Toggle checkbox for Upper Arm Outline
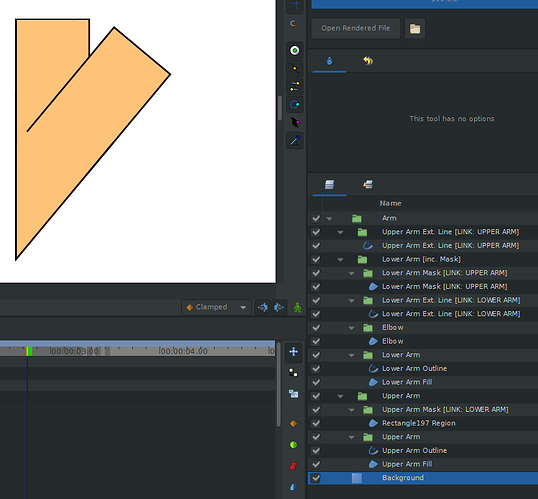Screen dimensions: 538x499 [x=316, y=451]
